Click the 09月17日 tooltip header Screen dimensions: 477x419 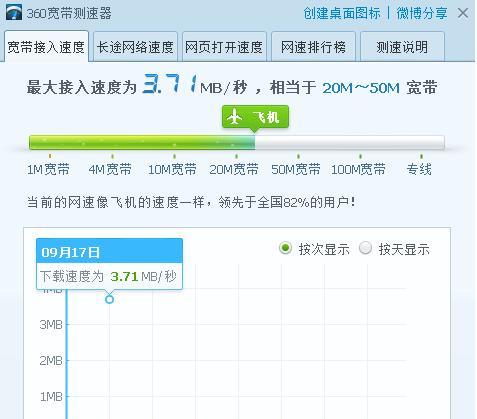(x=109, y=251)
